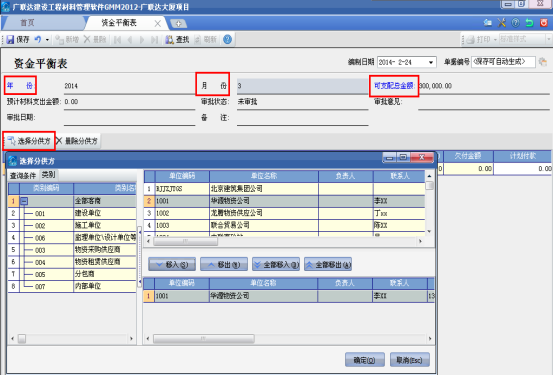Select 内部单位 category row
Viewport: 553px width, 376px height.
(72, 286)
